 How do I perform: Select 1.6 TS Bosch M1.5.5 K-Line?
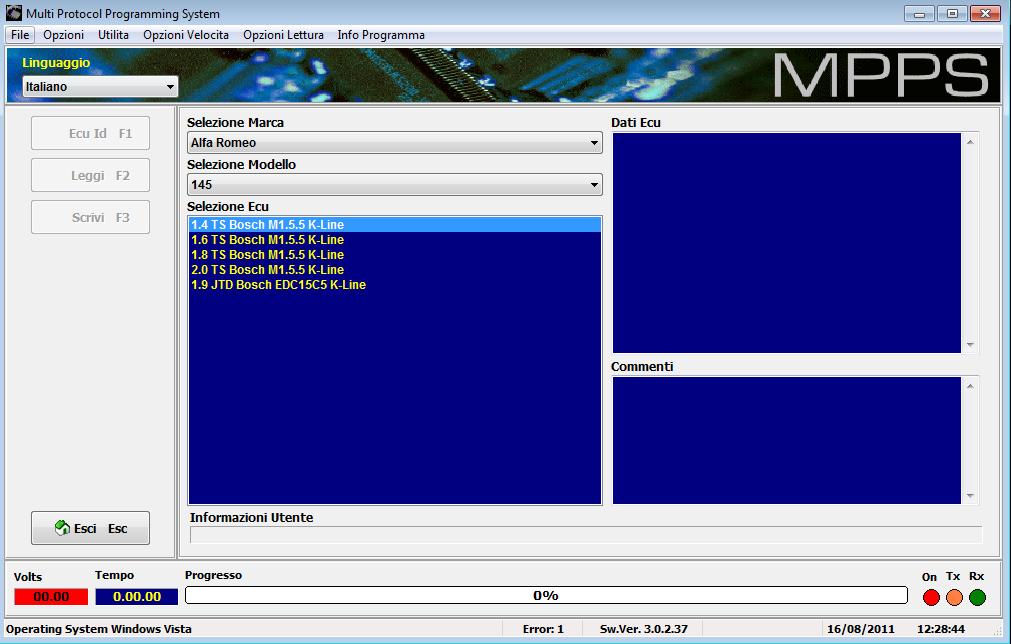[395, 240]
